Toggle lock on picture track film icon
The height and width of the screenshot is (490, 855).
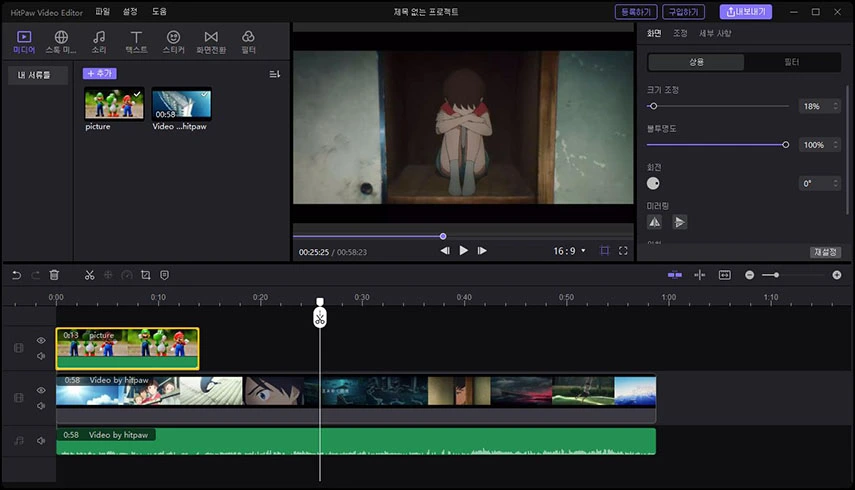click(19, 348)
